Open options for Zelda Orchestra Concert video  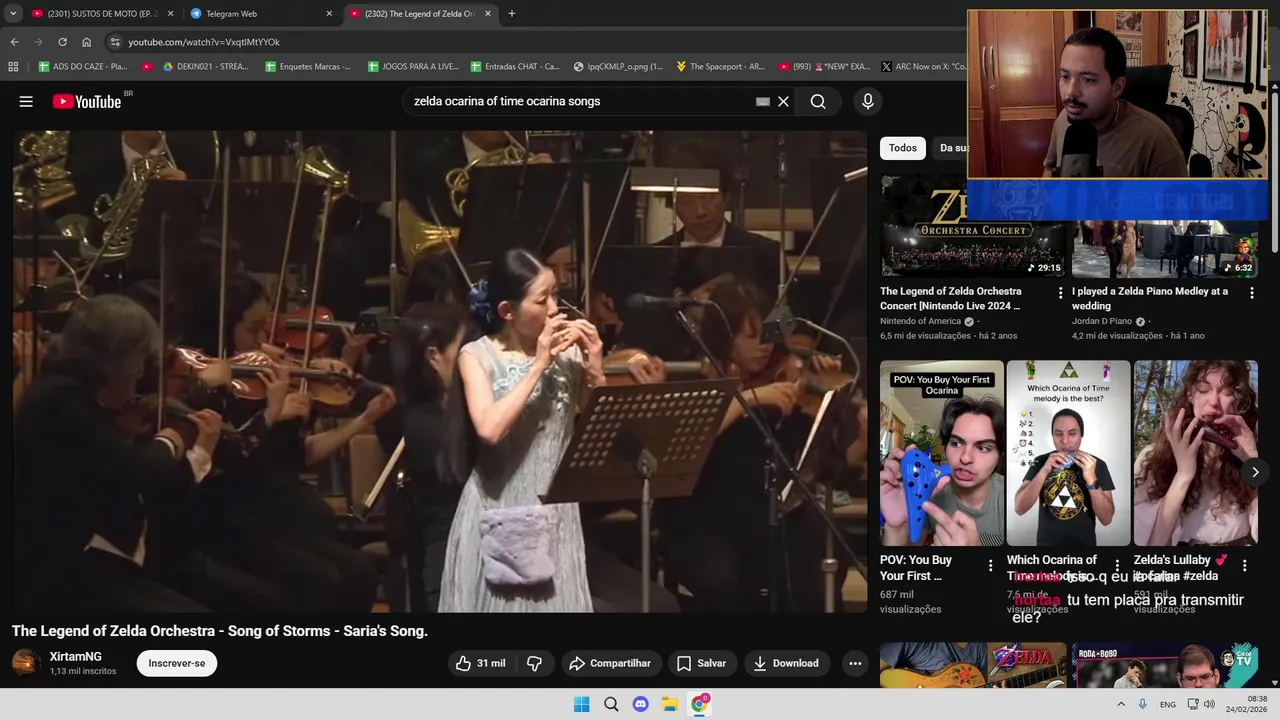[x=1060, y=293]
